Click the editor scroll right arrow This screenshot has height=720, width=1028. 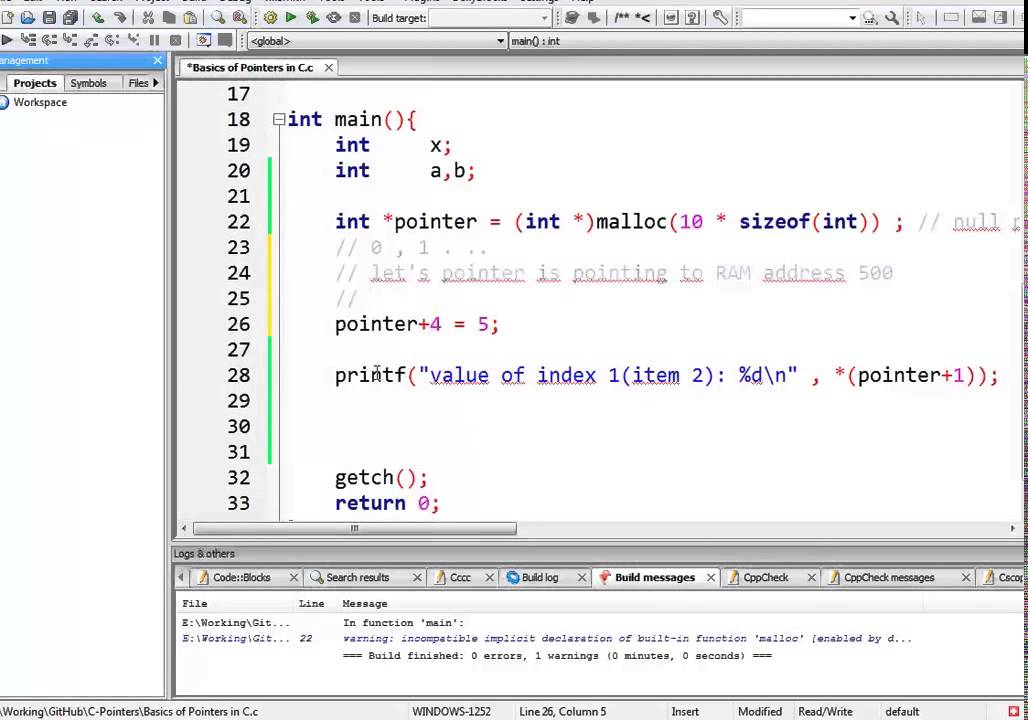click(x=1013, y=528)
